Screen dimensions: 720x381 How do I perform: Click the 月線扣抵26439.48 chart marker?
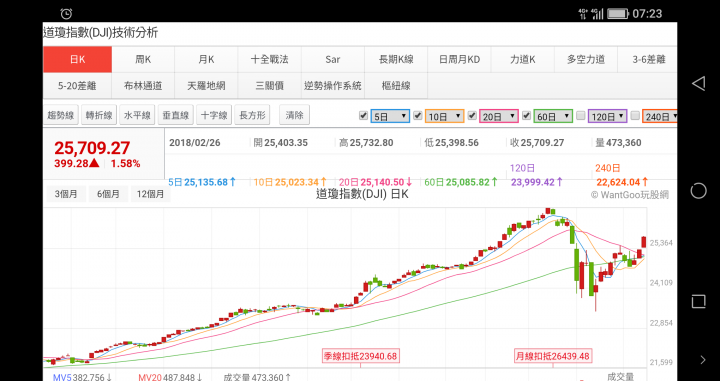click(x=552, y=356)
